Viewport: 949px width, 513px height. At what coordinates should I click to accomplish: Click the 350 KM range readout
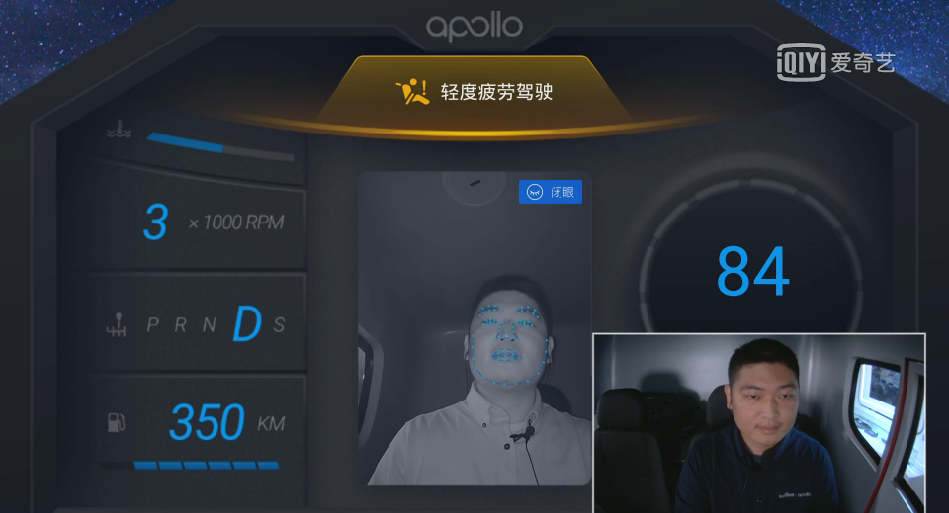tap(227, 422)
